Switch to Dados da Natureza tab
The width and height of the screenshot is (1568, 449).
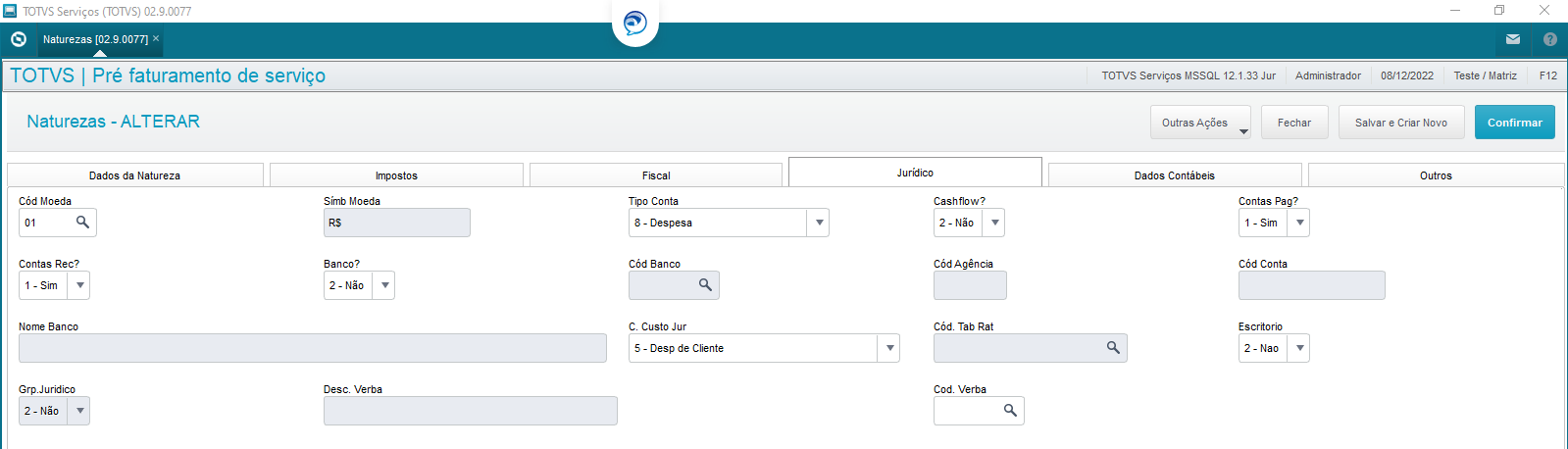pos(135,175)
